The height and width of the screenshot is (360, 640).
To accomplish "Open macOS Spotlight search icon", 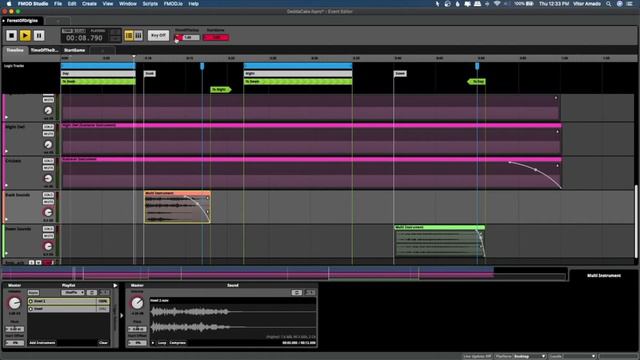I will (x=609, y=4).
